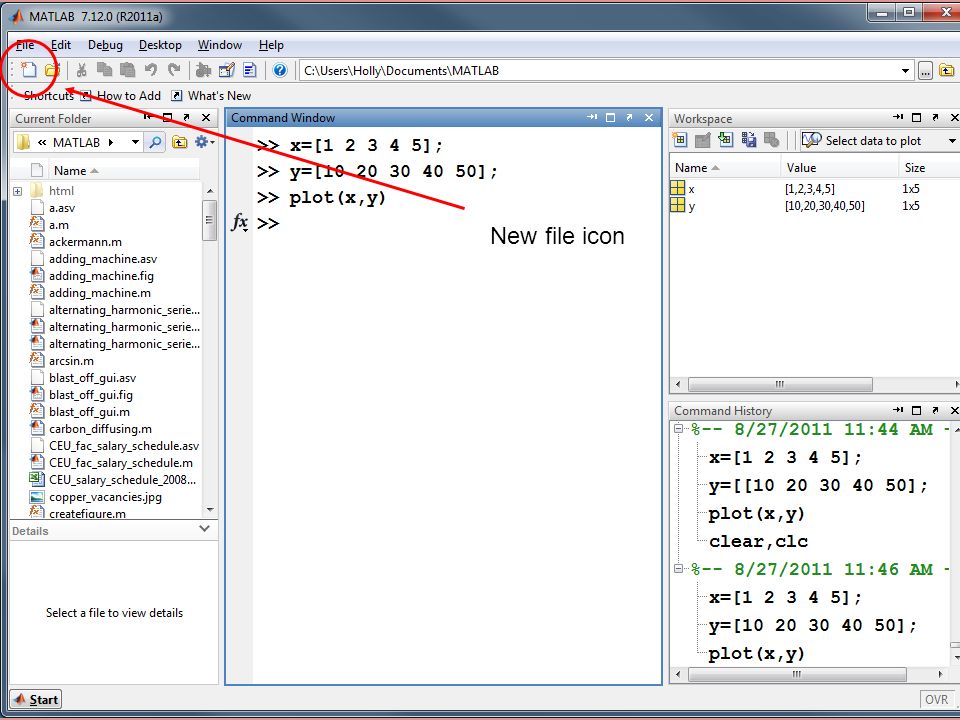Image resolution: width=960 pixels, height=720 pixels.
Task: Select the variable y row in Workspace
Action: click(x=814, y=206)
